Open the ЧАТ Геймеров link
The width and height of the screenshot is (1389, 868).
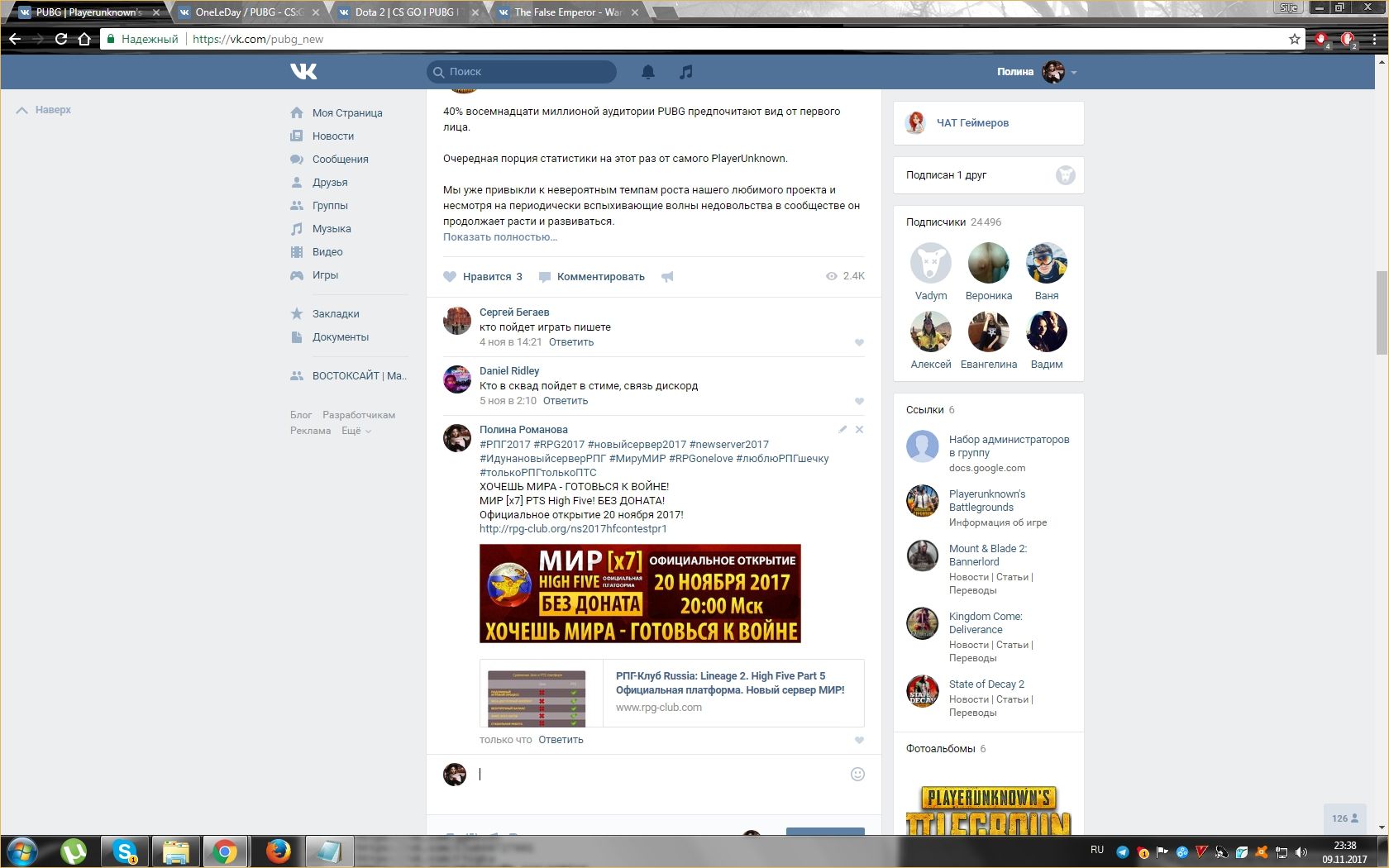tap(972, 123)
